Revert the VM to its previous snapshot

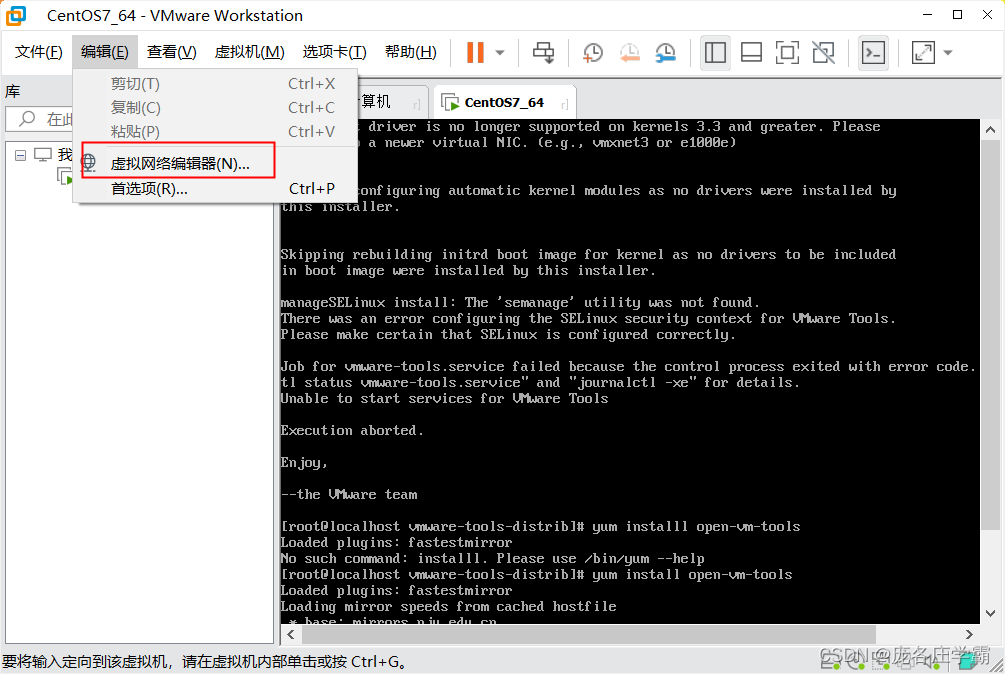(629, 53)
